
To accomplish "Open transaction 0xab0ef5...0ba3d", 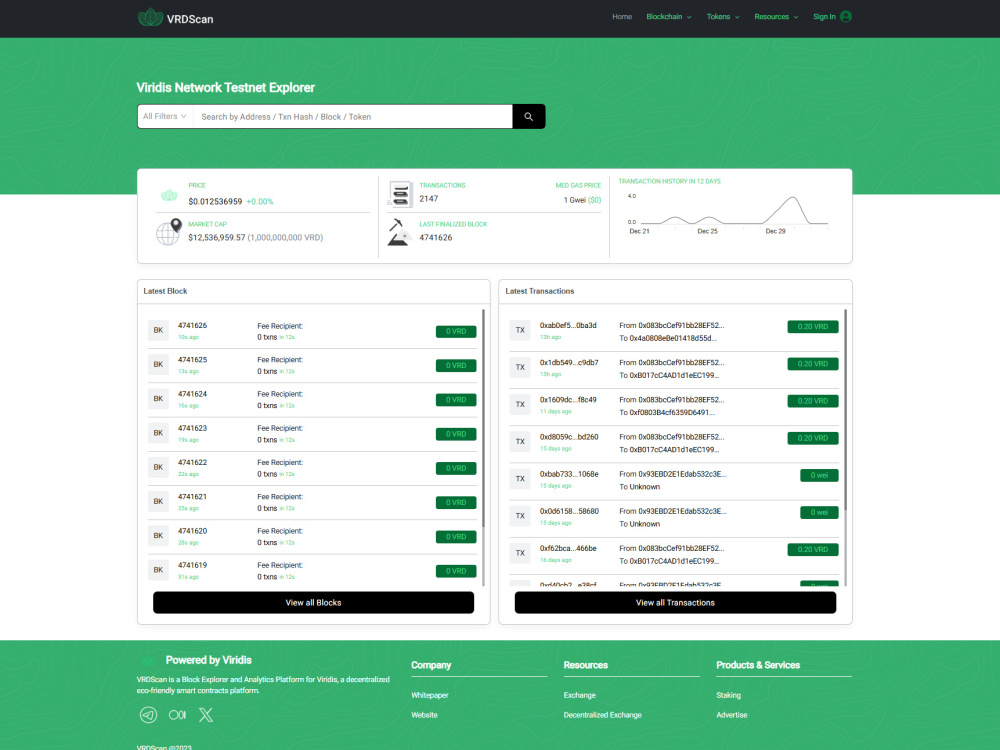I will 568,325.
